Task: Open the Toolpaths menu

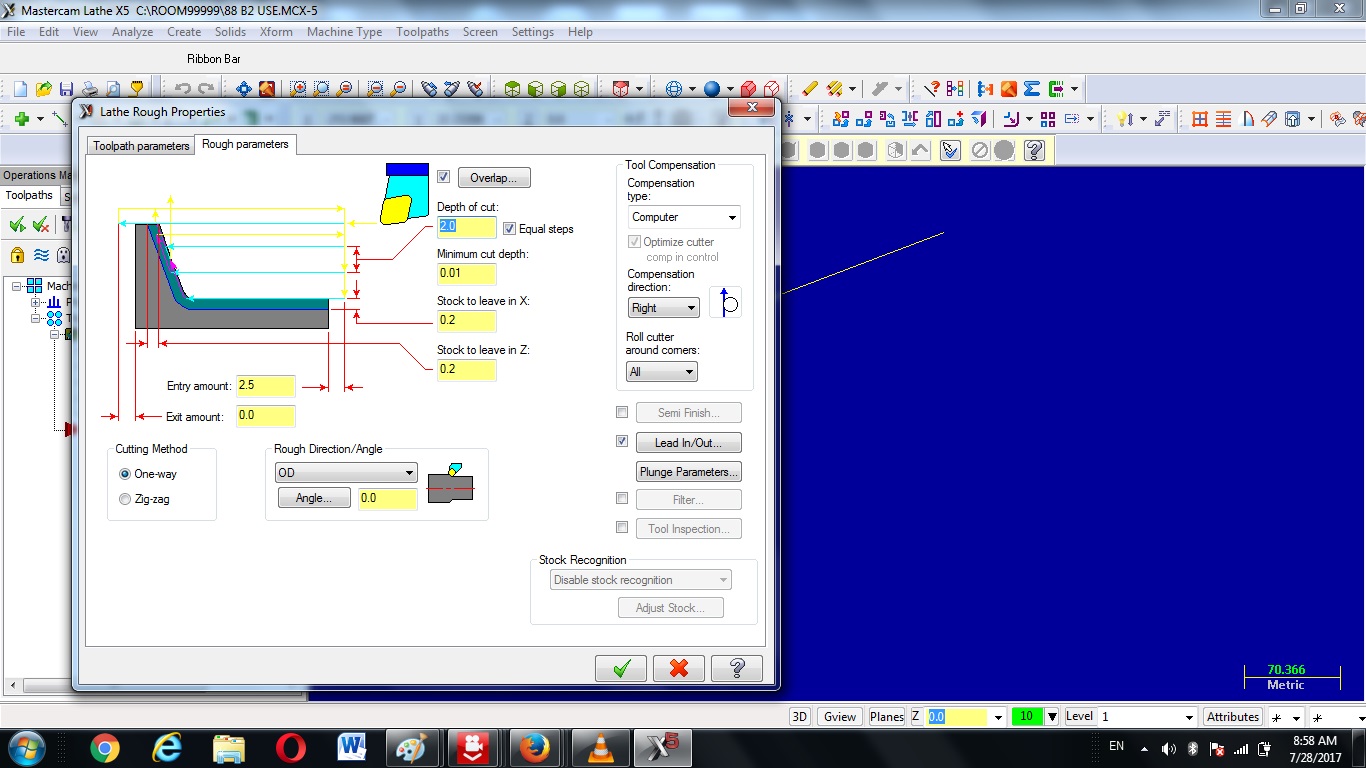Action: (422, 32)
